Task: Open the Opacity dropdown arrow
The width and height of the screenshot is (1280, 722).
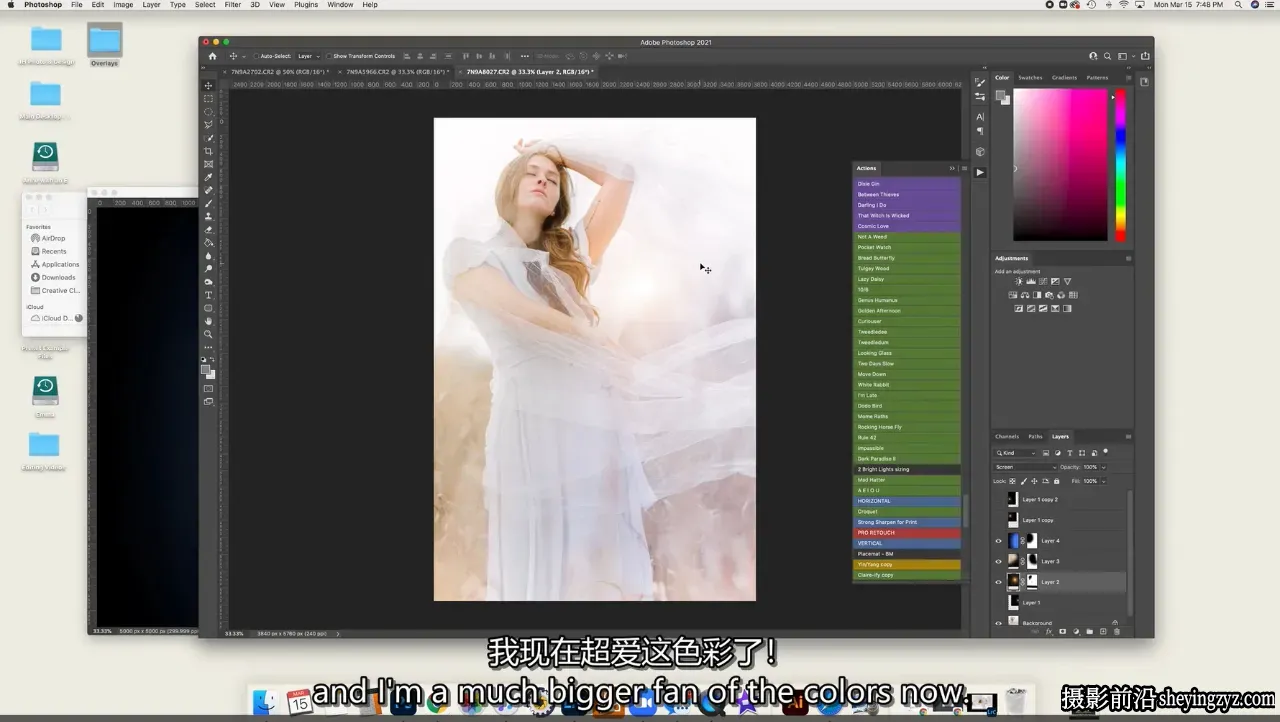Action: pos(1102,467)
